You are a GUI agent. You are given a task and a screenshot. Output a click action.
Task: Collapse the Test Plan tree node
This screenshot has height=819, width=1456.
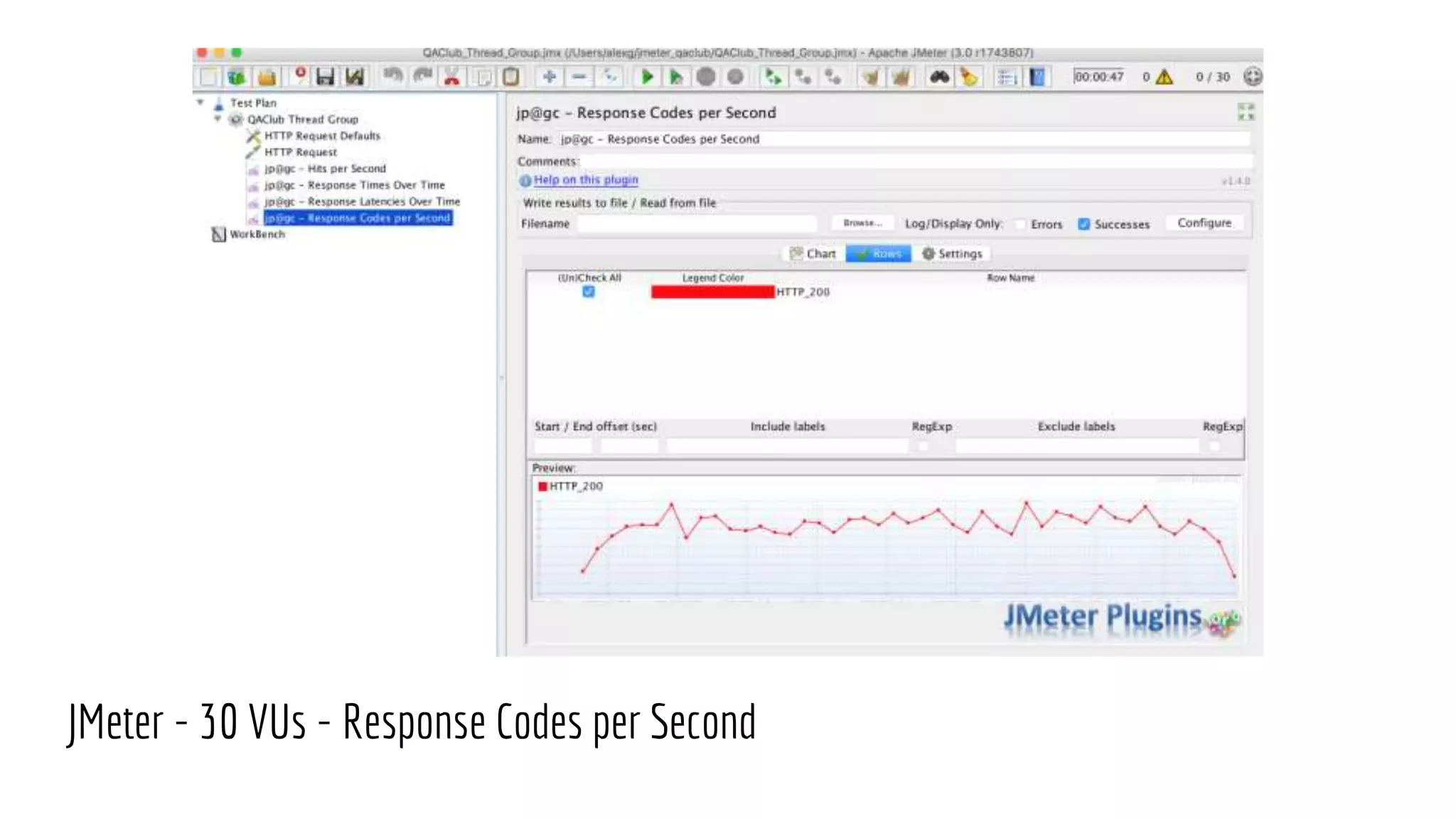coord(200,102)
